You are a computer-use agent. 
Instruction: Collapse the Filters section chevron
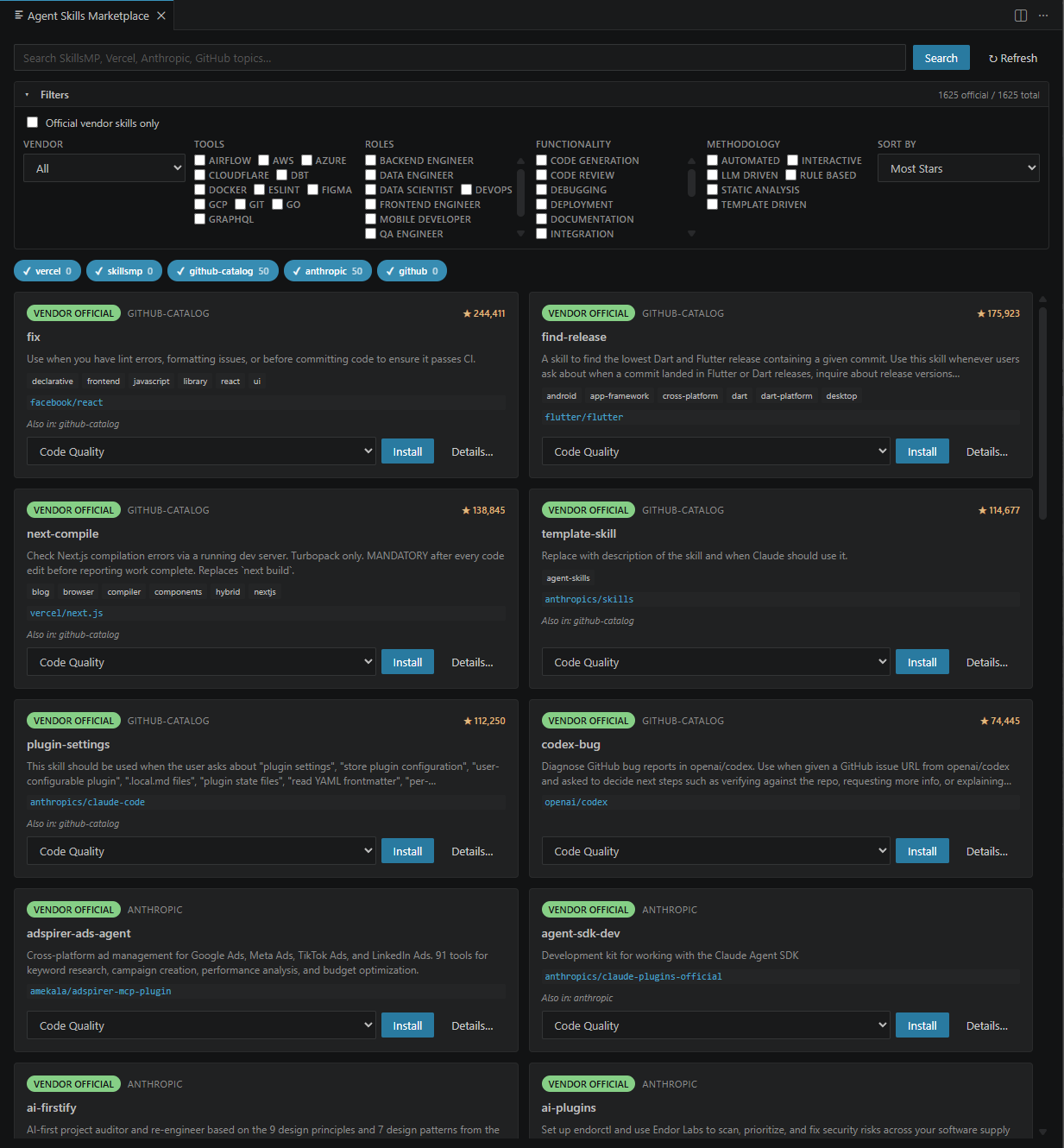click(x=26, y=94)
